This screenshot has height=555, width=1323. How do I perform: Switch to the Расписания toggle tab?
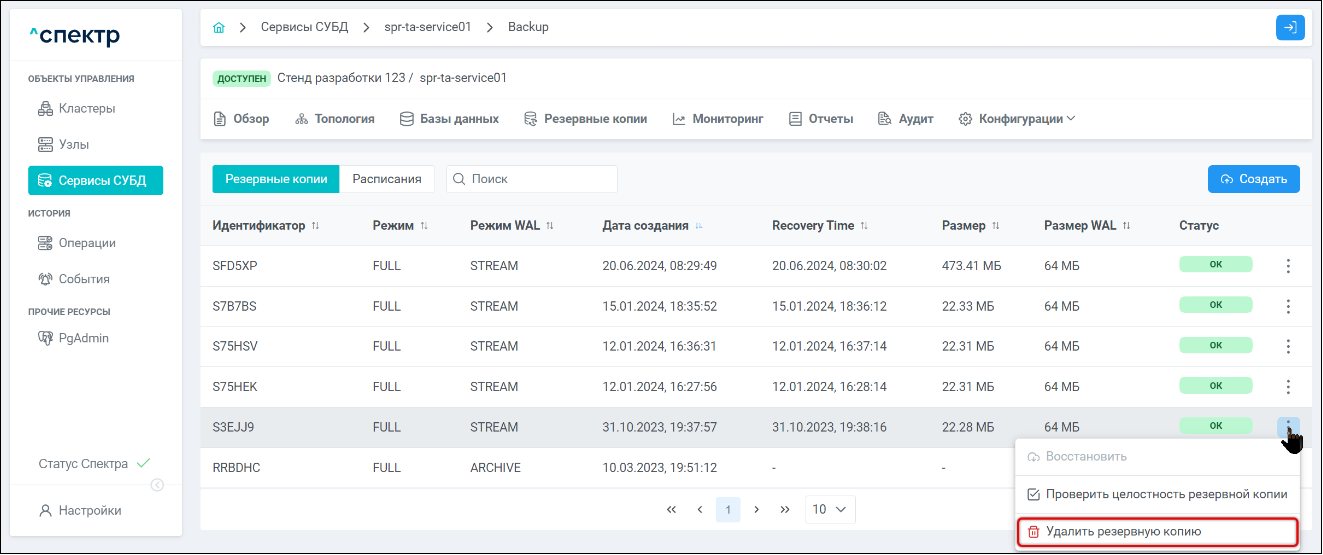tap(387, 179)
